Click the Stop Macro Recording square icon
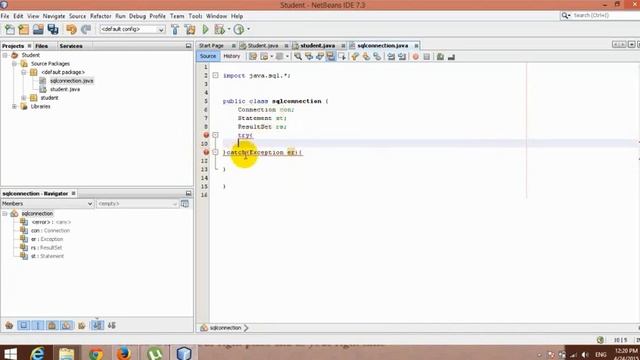The height and width of the screenshot is (360, 640). click(x=427, y=57)
